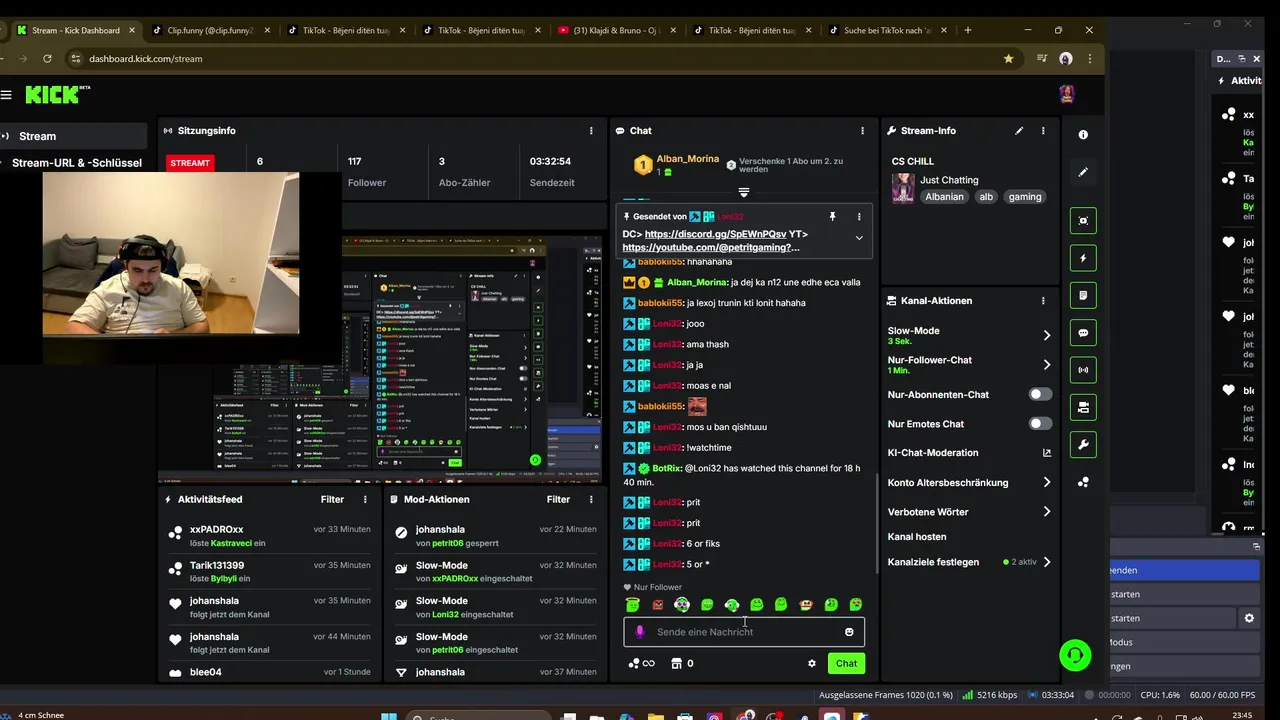Open the Mod-Aktionen panel options menu

591,499
